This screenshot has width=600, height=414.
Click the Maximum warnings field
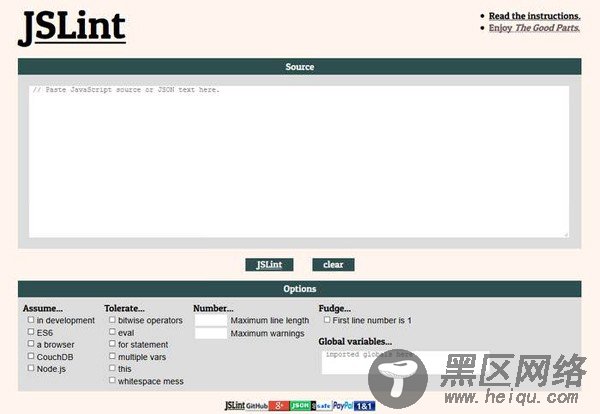coord(211,333)
